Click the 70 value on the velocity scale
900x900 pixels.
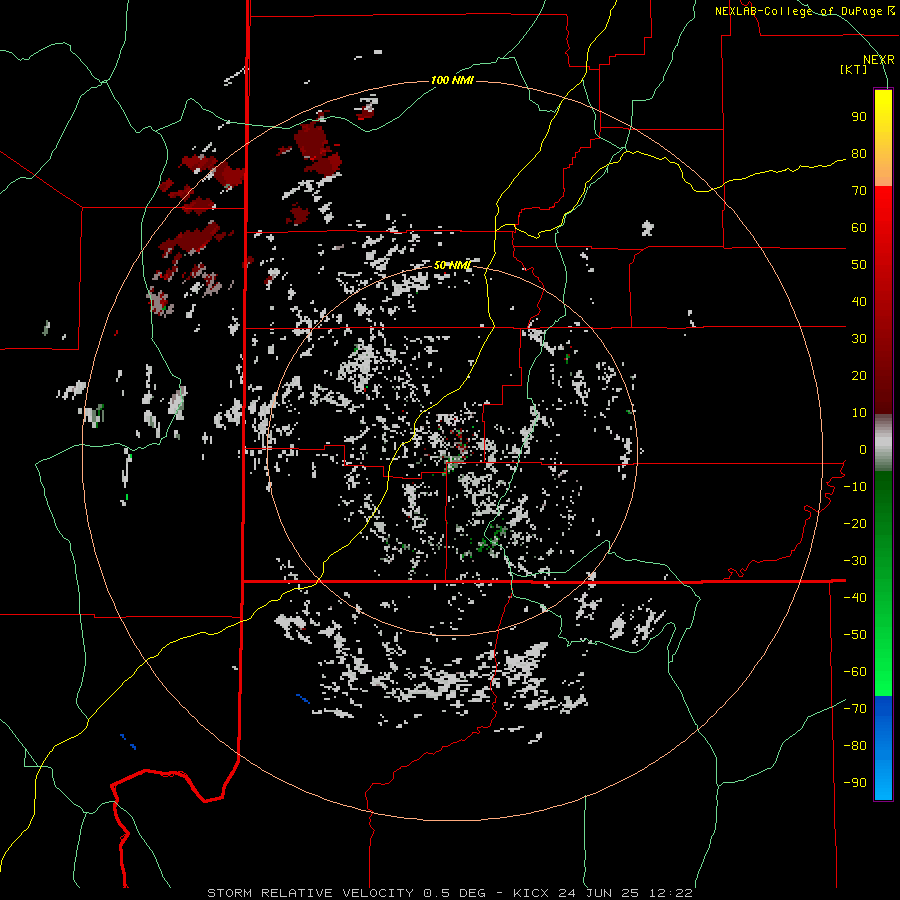pos(859,191)
